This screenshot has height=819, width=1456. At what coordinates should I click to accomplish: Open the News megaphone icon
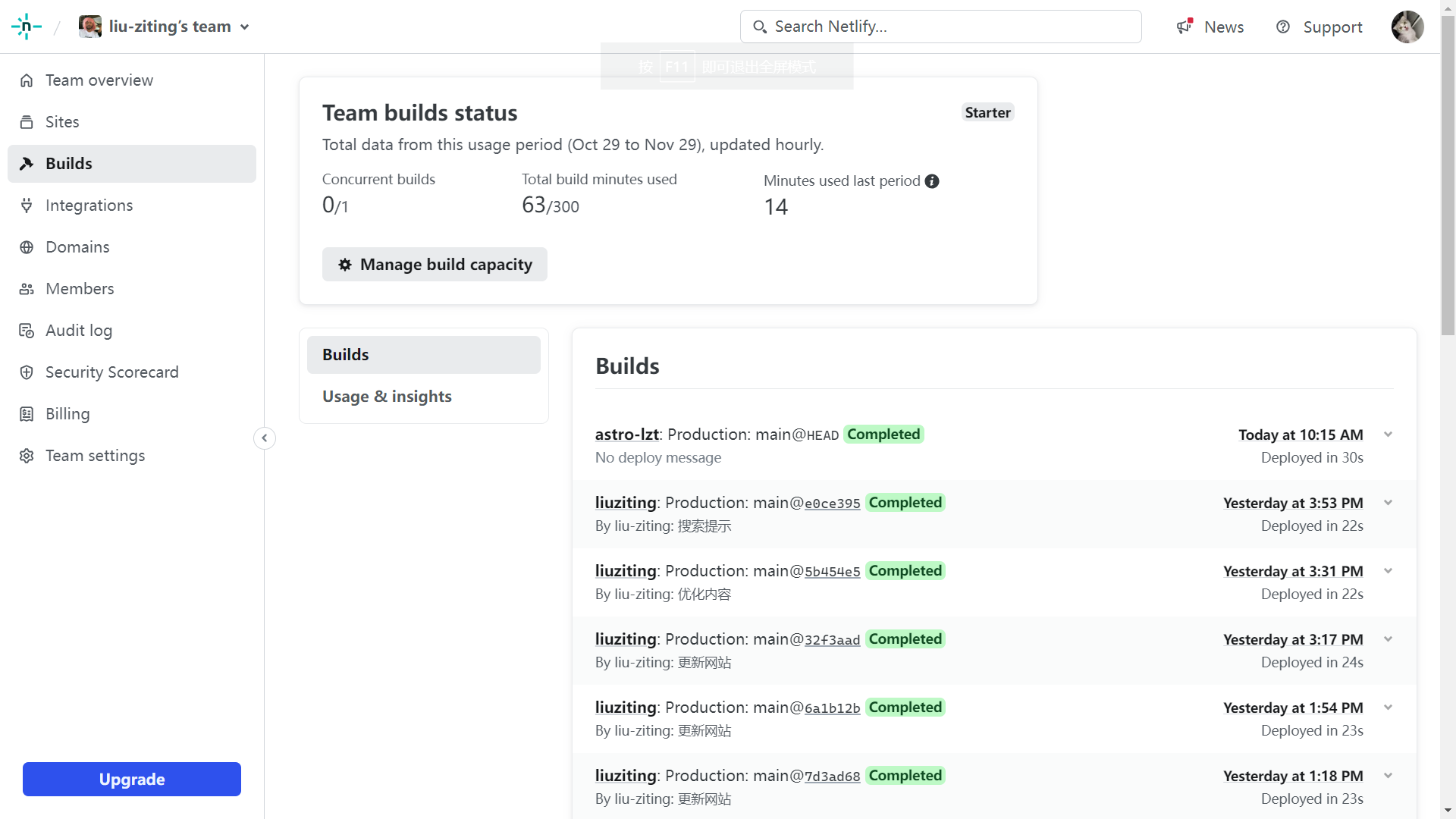pyautogui.click(x=1185, y=27)
